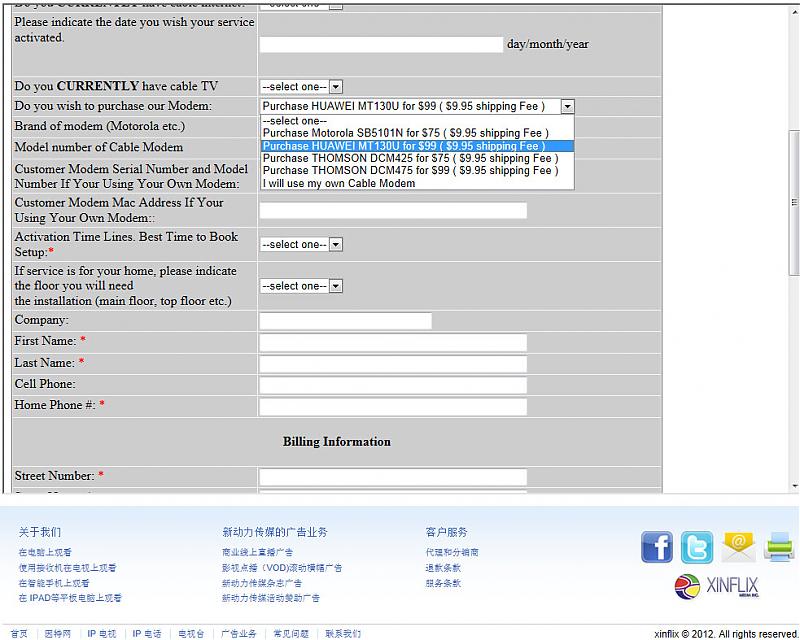Open the CURRENTLY have cable TV dropdown
Viewport: 800px width, 640px height.
click(x=301, y=87)
